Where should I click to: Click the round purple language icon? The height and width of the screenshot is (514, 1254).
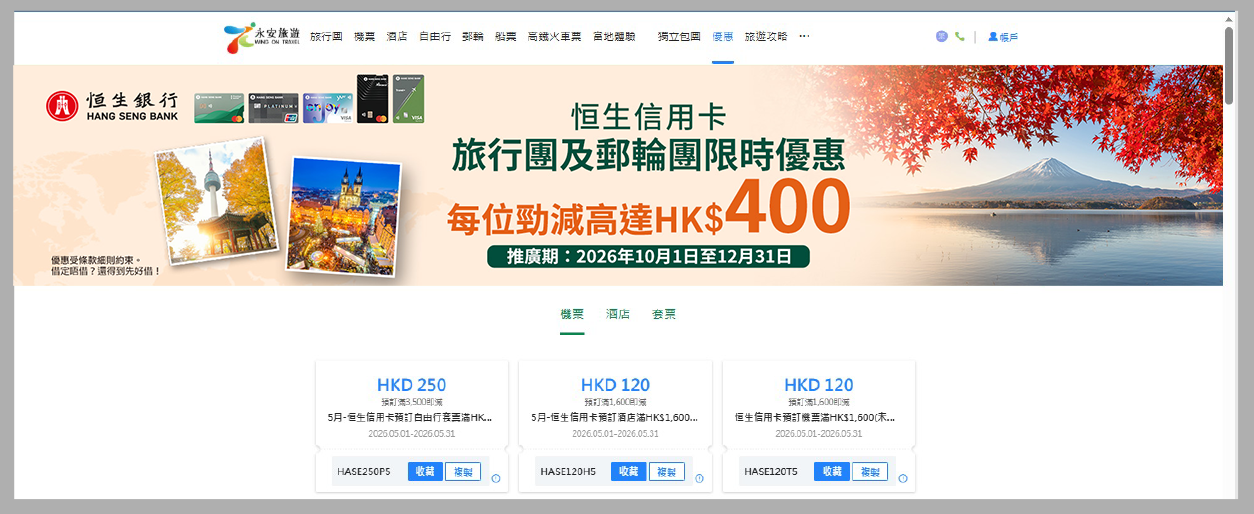coord(942,36)
